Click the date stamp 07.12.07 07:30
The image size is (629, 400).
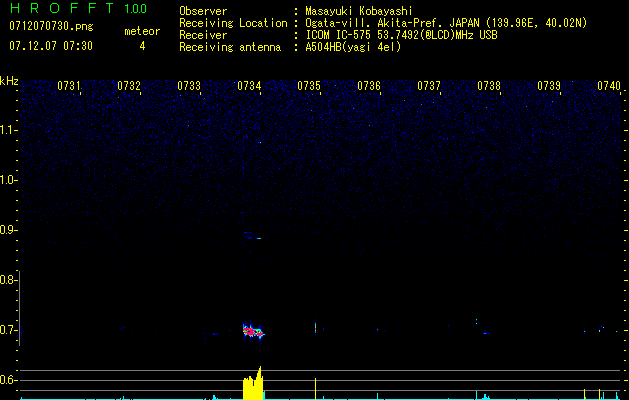coord(51,46)
